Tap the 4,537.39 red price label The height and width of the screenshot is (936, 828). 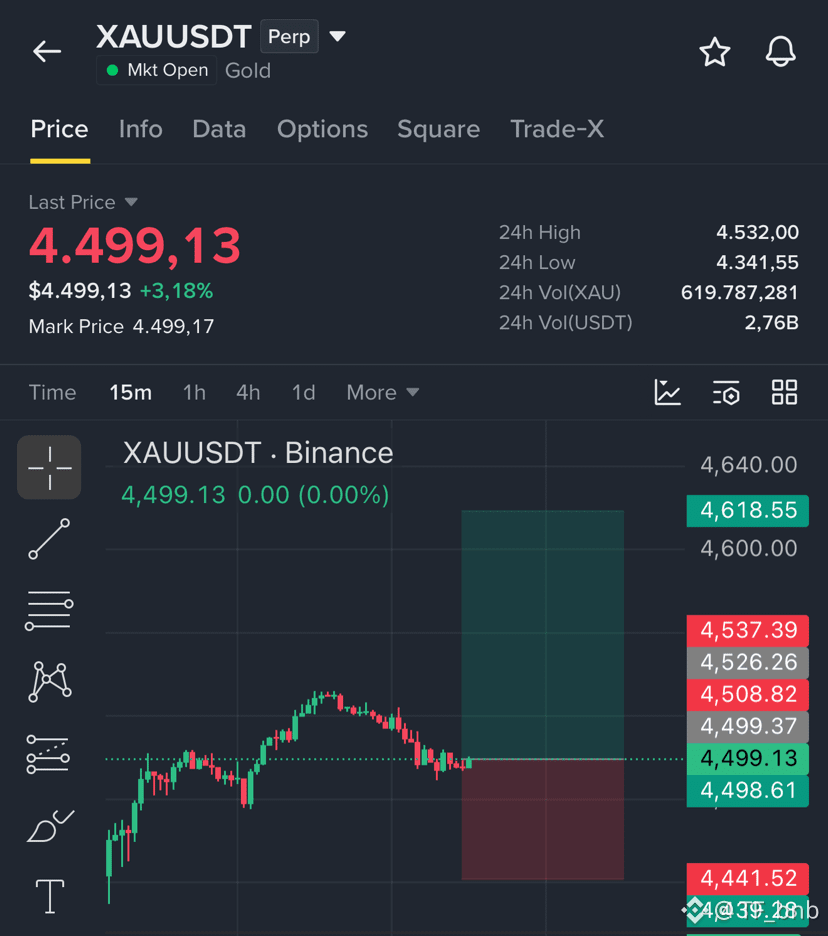747,630
